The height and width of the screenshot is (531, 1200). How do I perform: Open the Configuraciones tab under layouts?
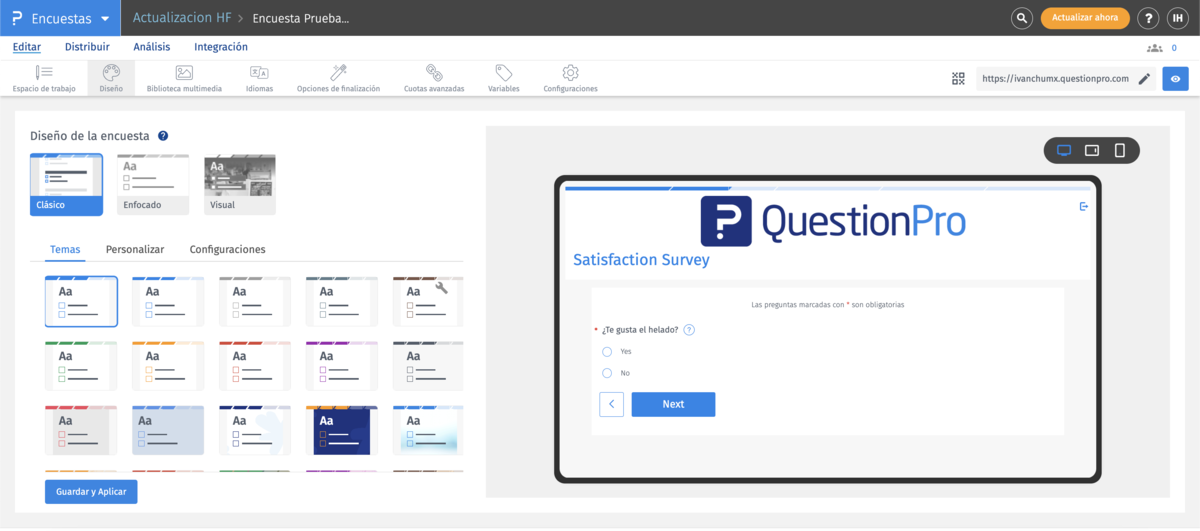pos(227,249)
